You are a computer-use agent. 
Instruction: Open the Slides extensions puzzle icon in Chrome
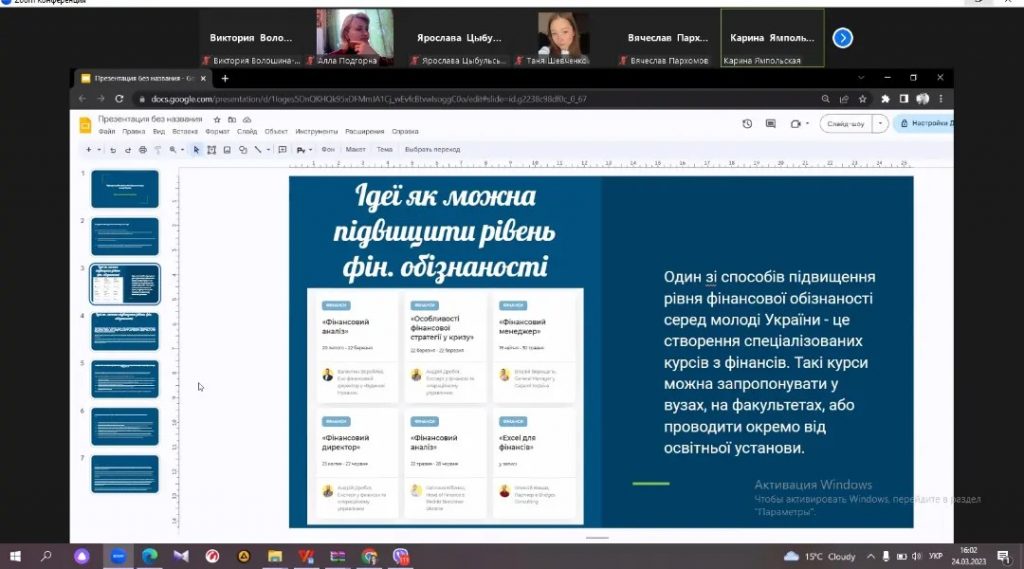coord(885,99)
